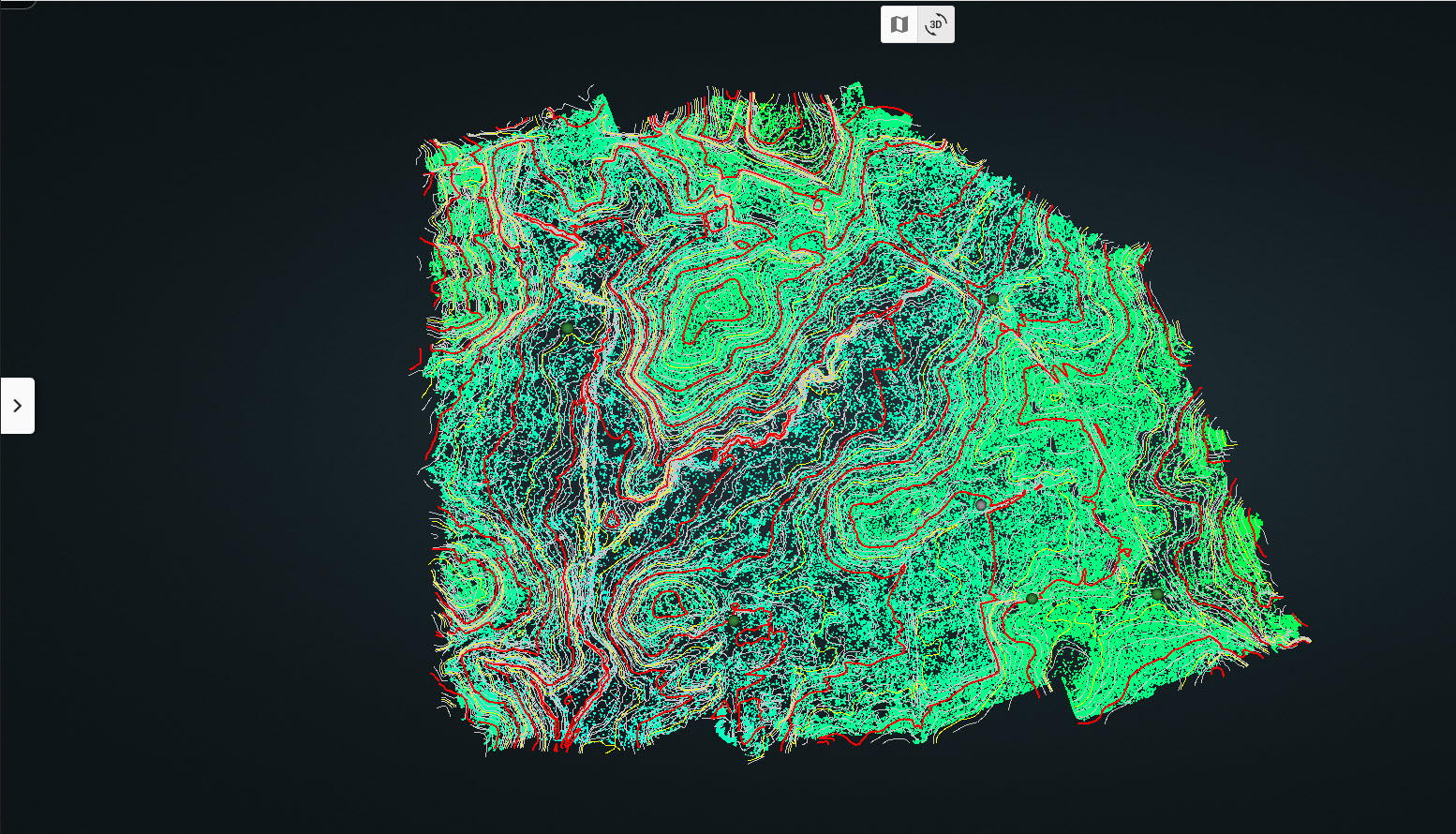
Task: Click the right-pointing chevron on the left edge
Action: tap(18, 405)
